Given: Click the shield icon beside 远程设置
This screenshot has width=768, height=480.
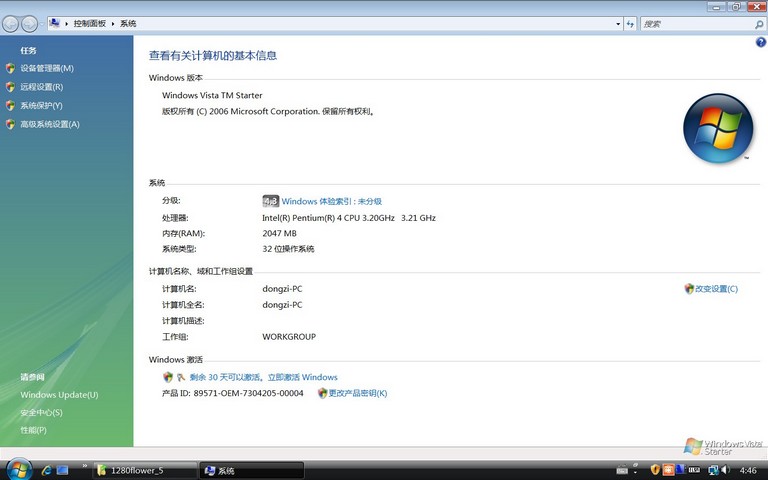Looking at the screenshot, I should pyautogui.click(x=10, y=87).
